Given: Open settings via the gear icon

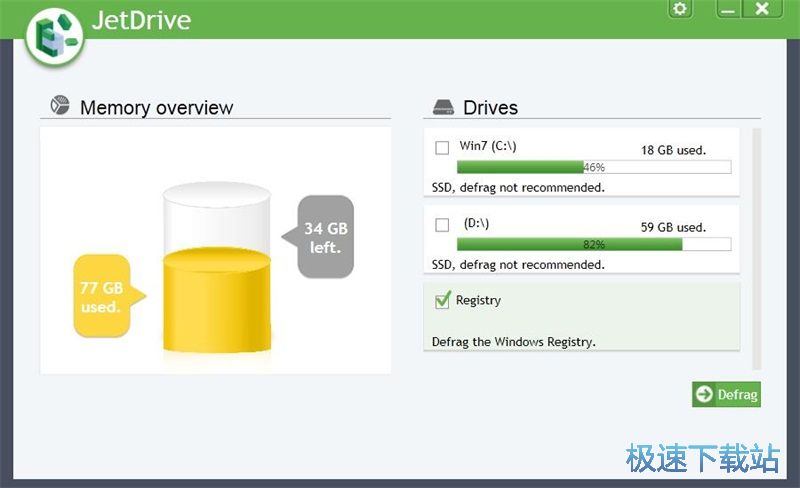Looking at the screenshot, I should click(681, 9).
